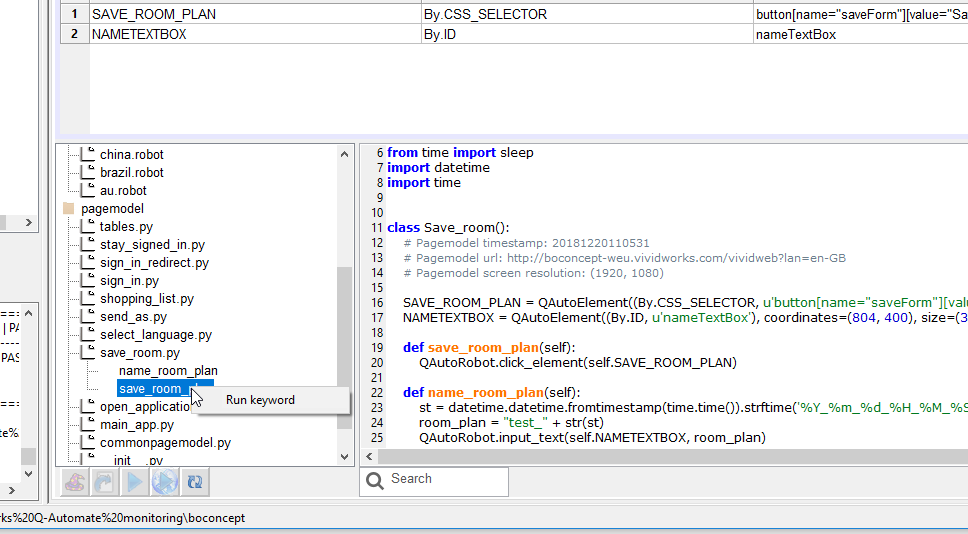968x534 pixels.
Task: Open select_language.py in the tree
Action: pyautogui.click(x=156, y=335)
